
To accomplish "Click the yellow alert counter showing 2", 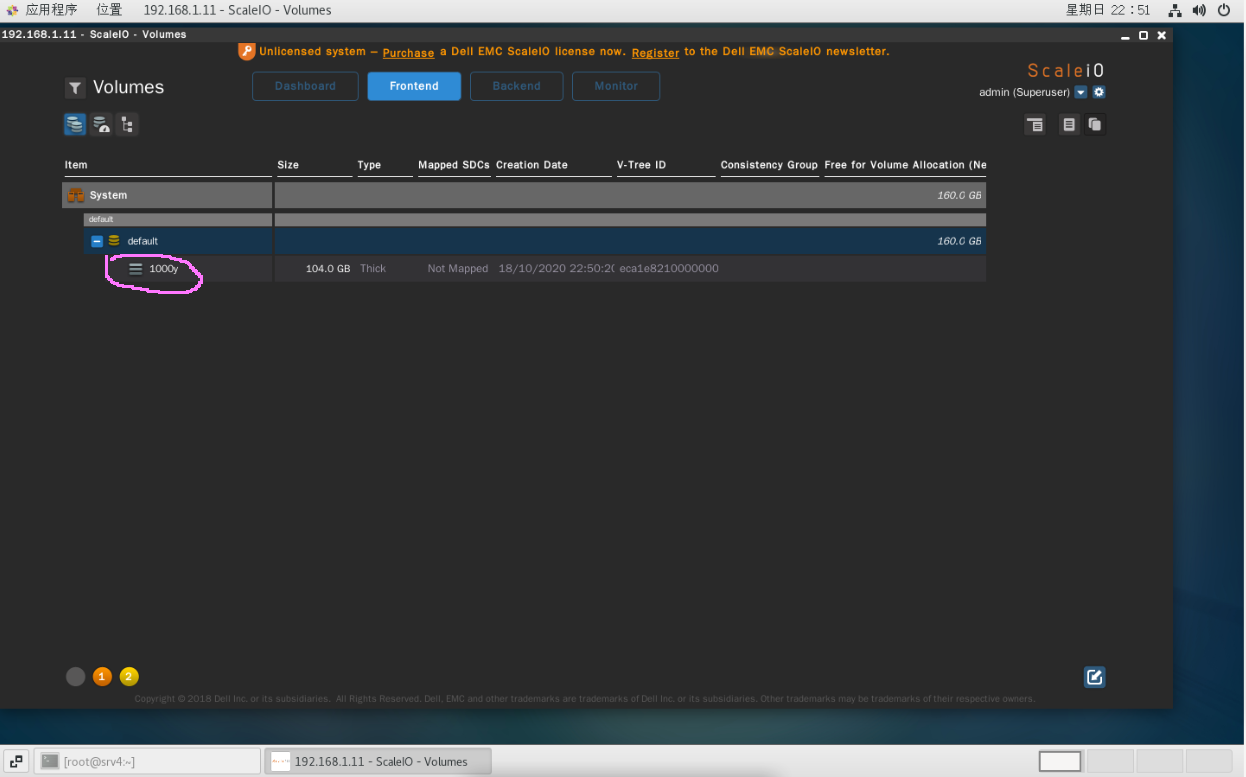I will (129, 677).
